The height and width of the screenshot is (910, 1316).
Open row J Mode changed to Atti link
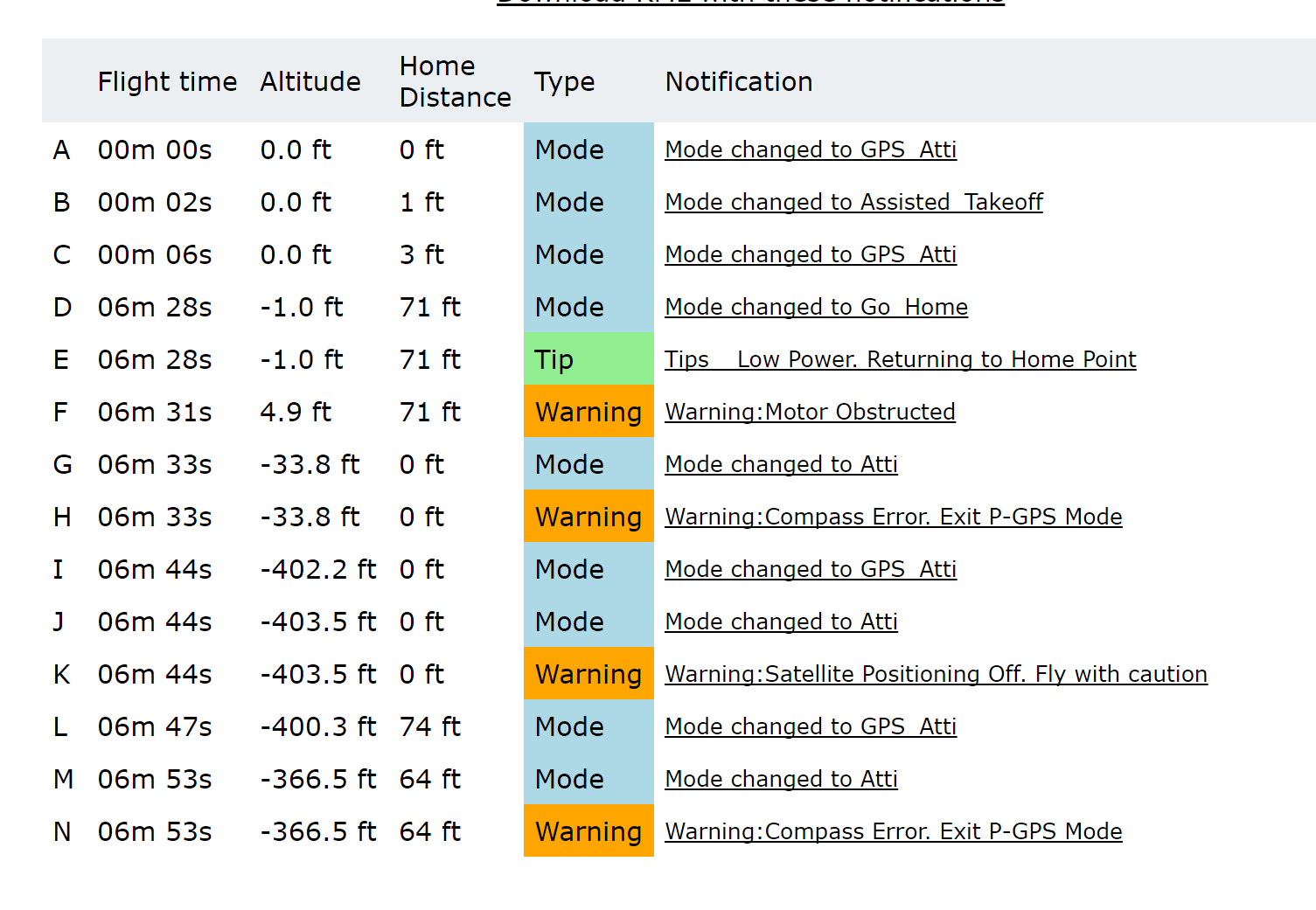(x=781, y=622)
